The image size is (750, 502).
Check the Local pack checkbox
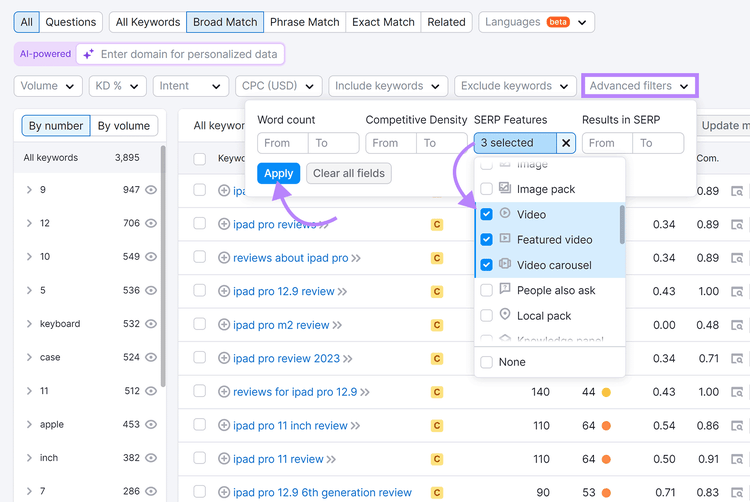tap(486, 316)
